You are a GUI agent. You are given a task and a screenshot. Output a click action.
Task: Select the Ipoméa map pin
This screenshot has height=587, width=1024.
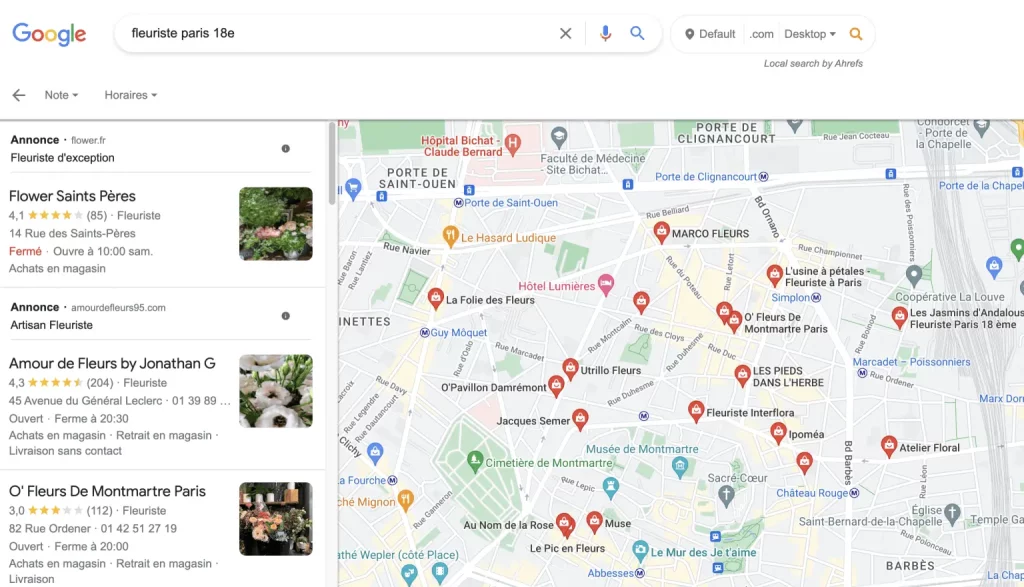778,432
